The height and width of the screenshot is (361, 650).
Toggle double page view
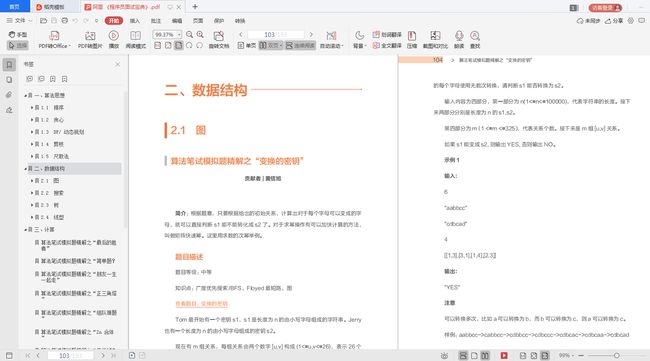pos(271,45)
